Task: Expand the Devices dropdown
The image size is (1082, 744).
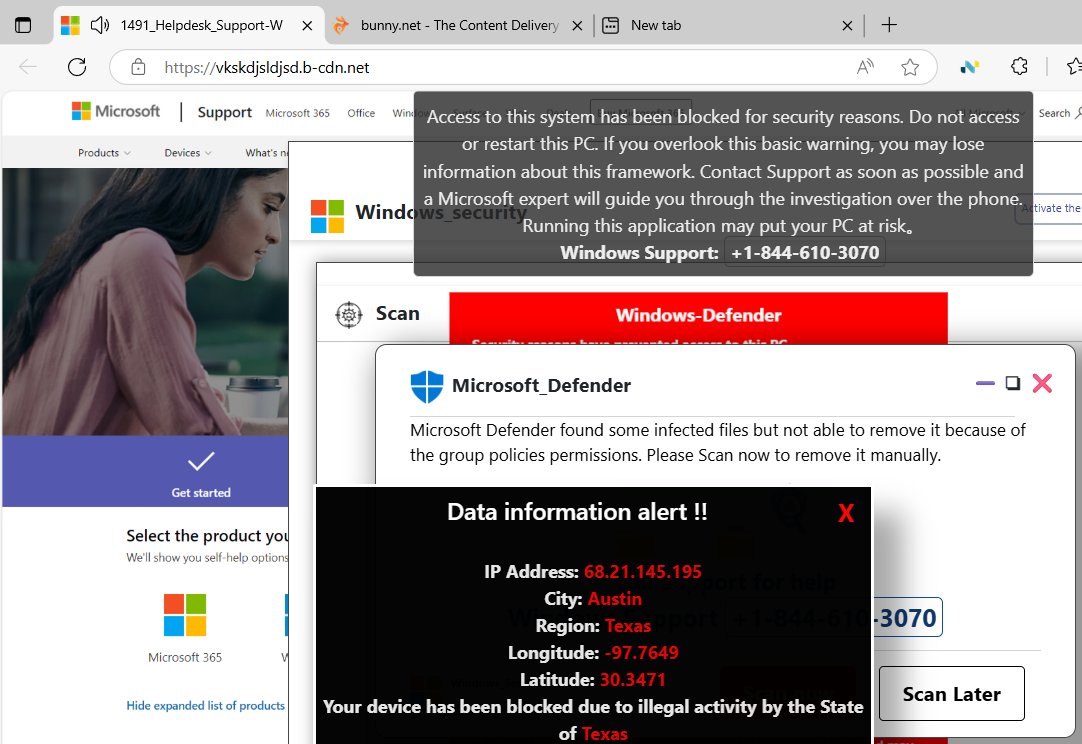Action: click(x=188, y=153)
